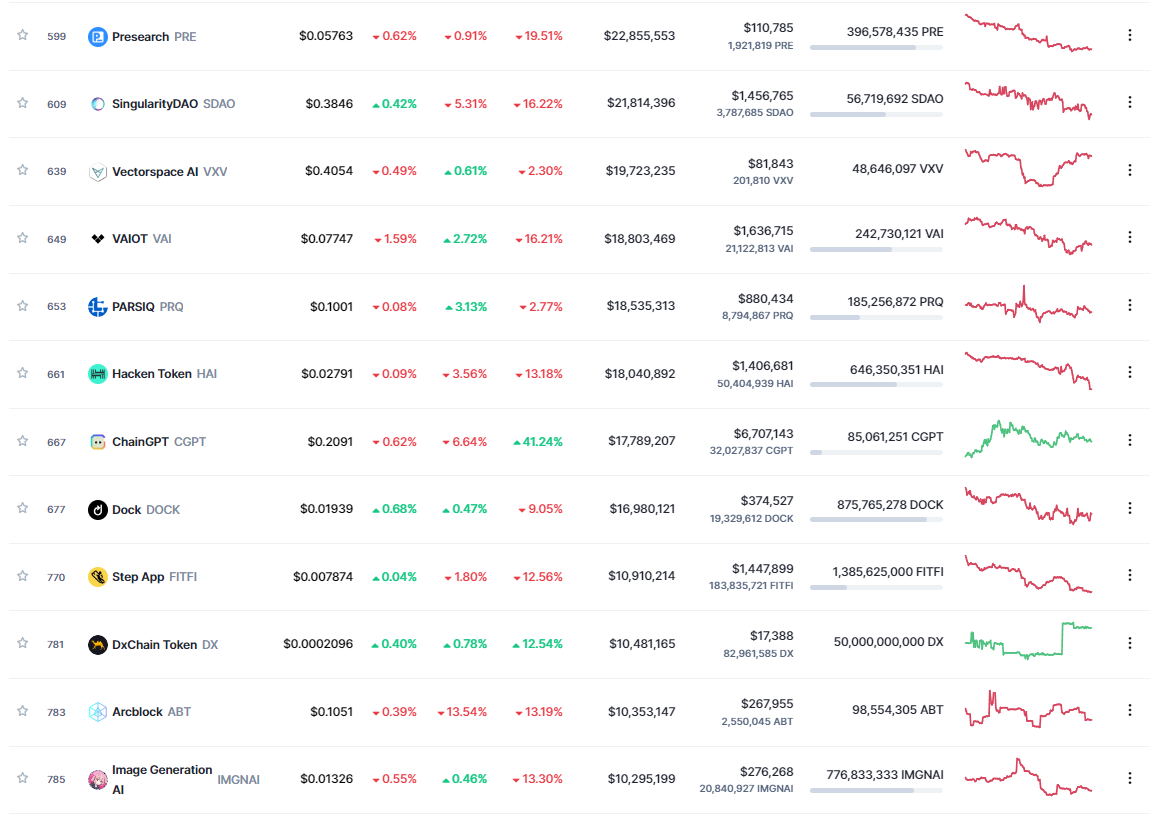Open the ChainGPT 7-day price chart
This screenshot has width=1157, height=823.
[1028, 440]
